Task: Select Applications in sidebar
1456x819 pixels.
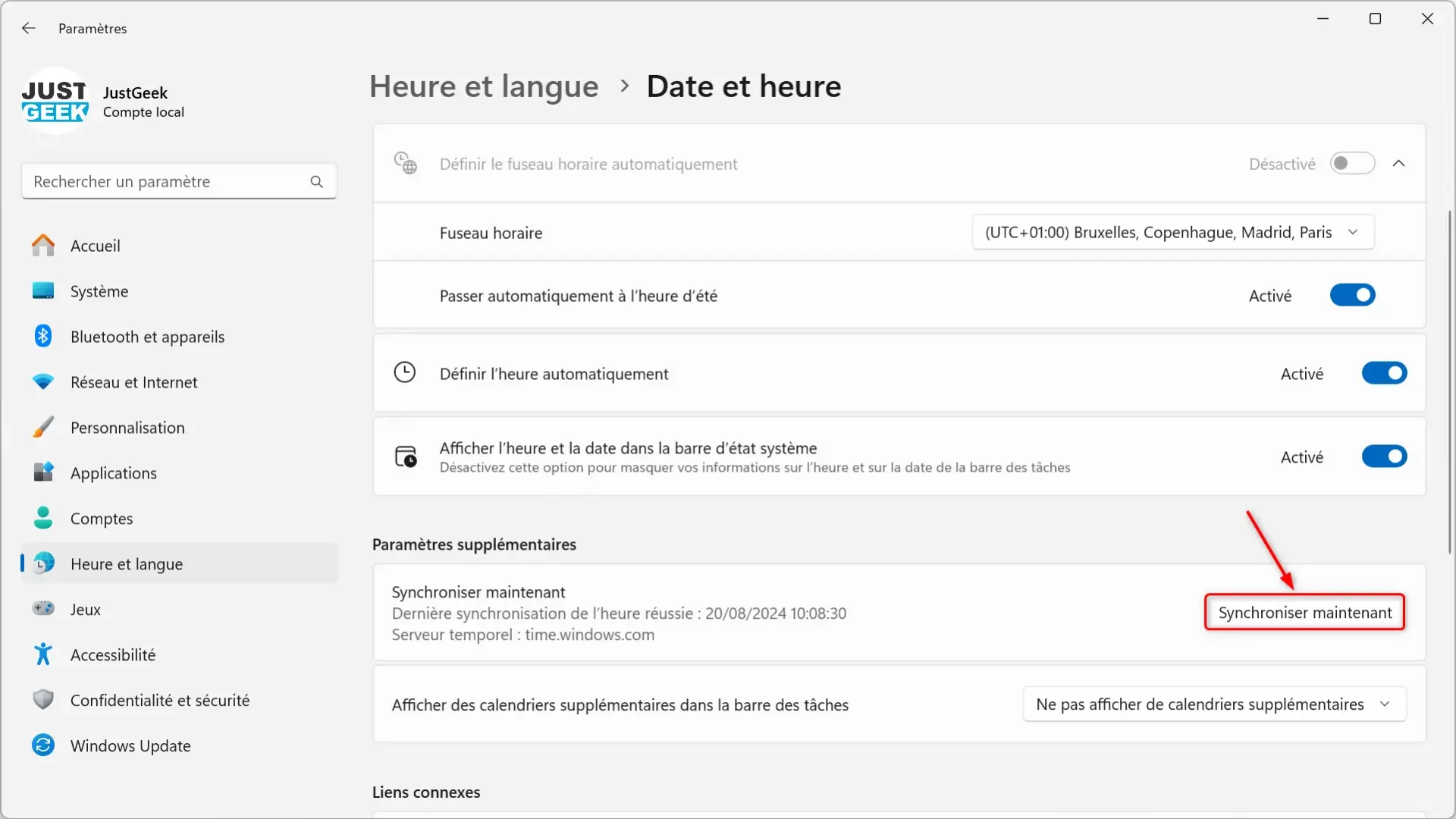Action: click(x=180, y=473)
